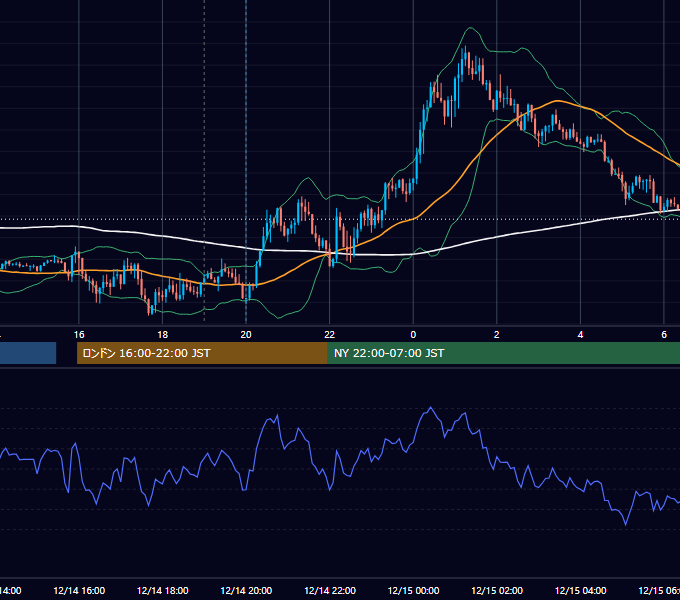
Task: Click the ロンドン 16:00-22:00 JST session bar
Action: pyautogui.click(x=202, y=353)
